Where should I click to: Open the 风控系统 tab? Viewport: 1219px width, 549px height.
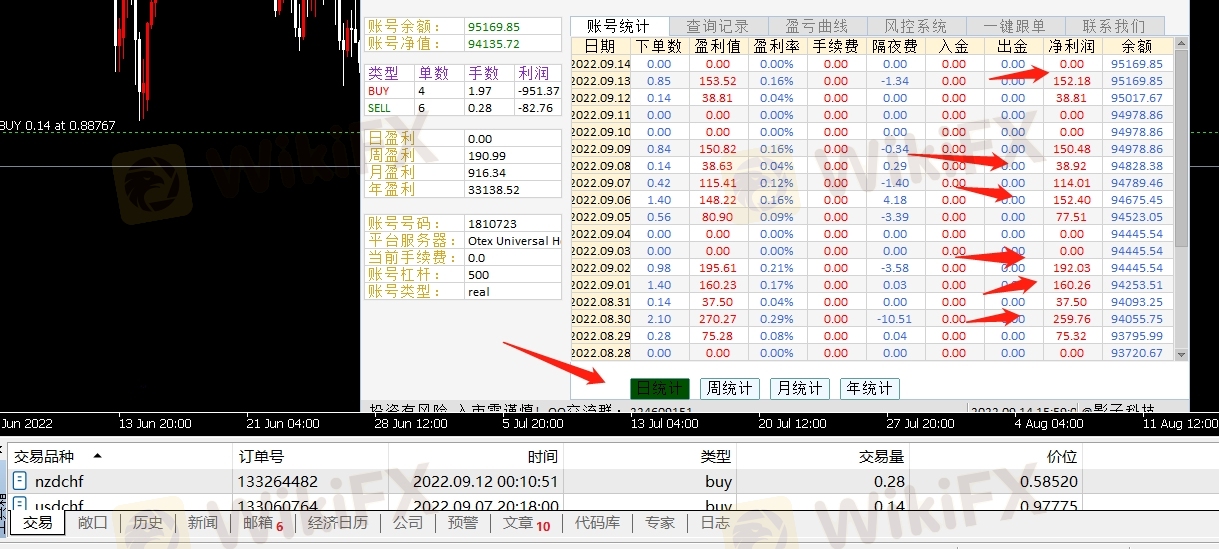(x=915, y=26)
